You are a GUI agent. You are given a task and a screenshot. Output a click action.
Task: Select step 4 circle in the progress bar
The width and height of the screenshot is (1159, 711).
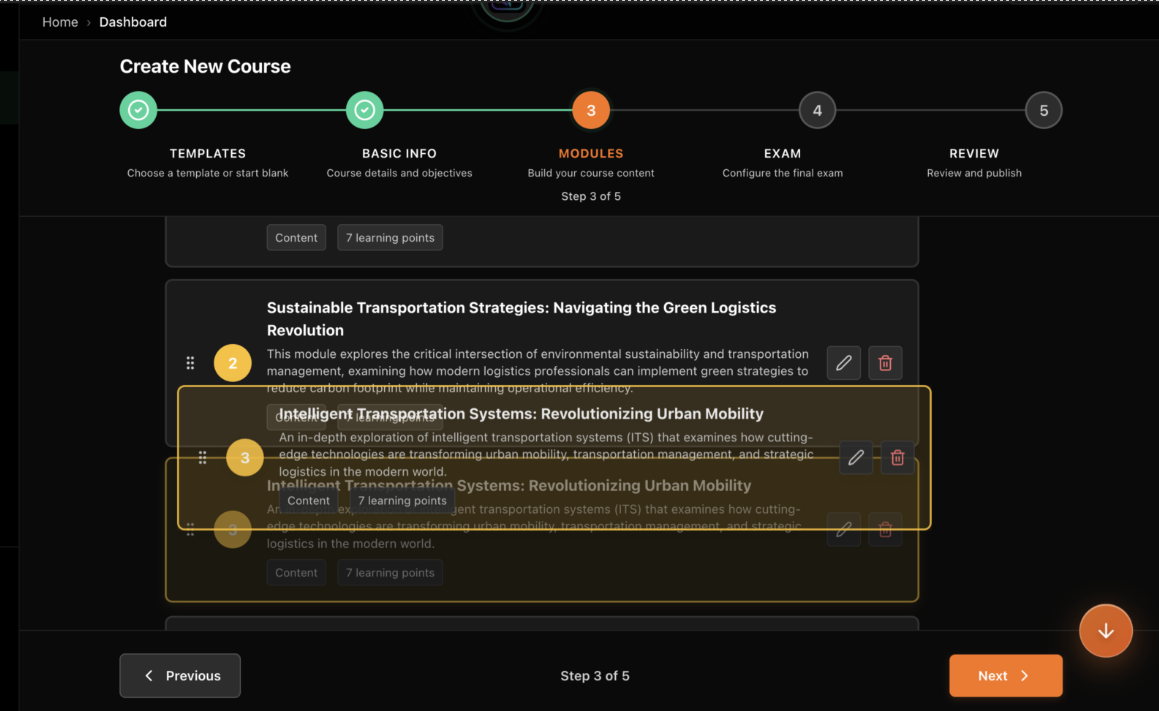click(x=817, y=110)
